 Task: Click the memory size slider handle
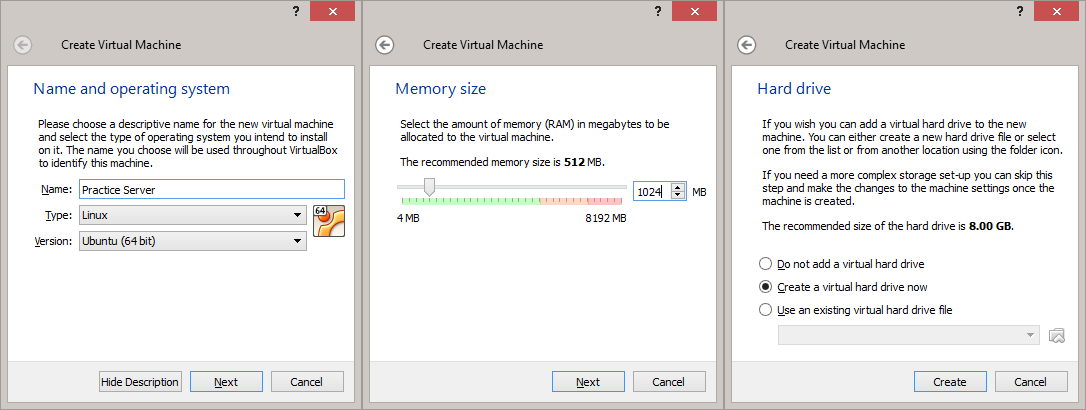tap(430, 186)
